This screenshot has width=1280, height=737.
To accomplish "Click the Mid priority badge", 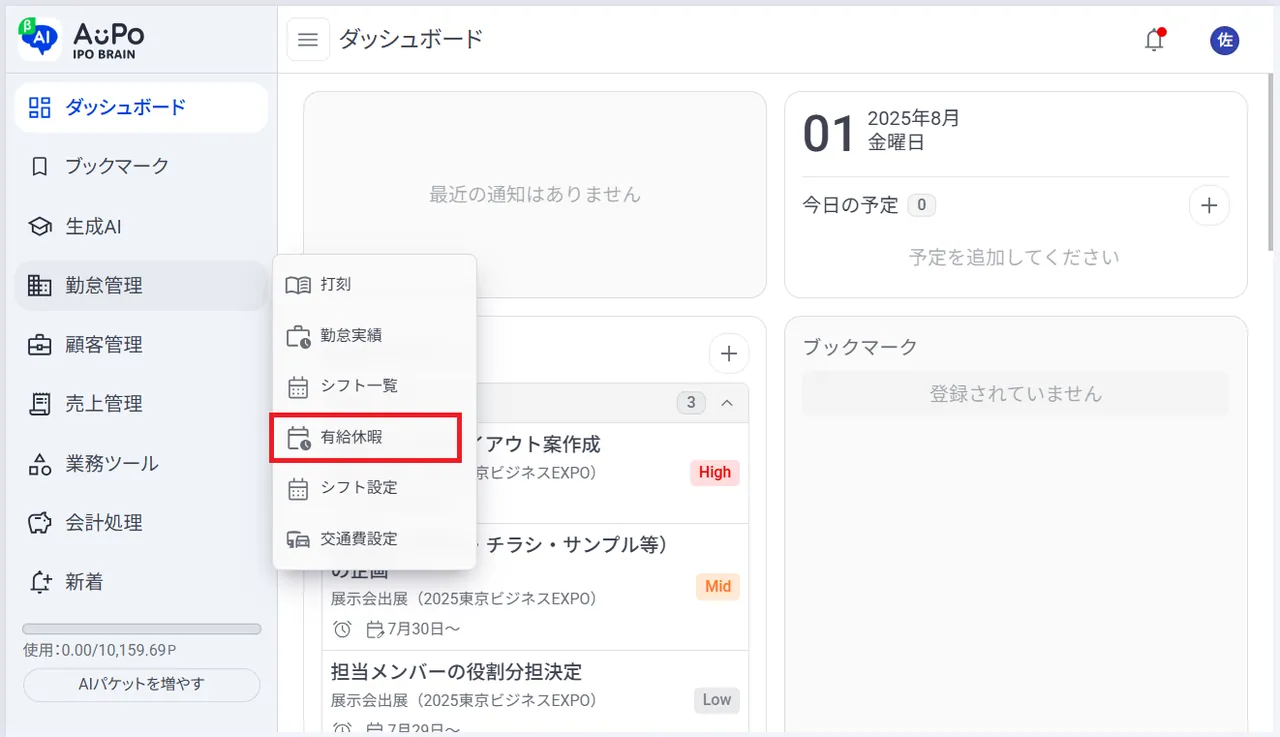I will click(x=718, y=587).
